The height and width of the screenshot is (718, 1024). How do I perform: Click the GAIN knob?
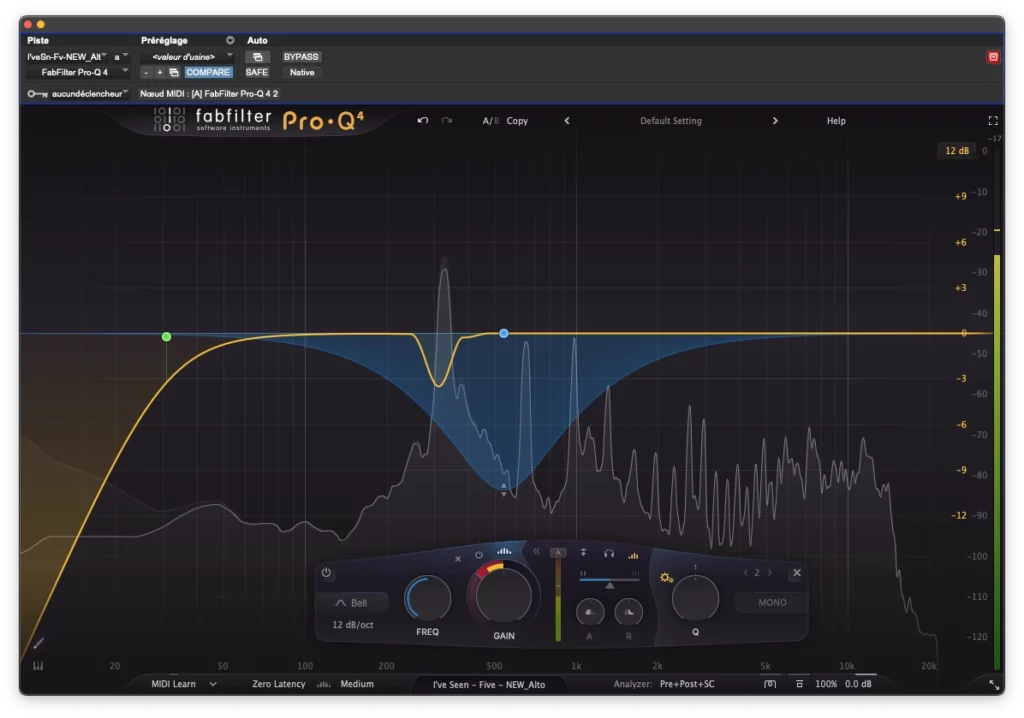[504, 595]
